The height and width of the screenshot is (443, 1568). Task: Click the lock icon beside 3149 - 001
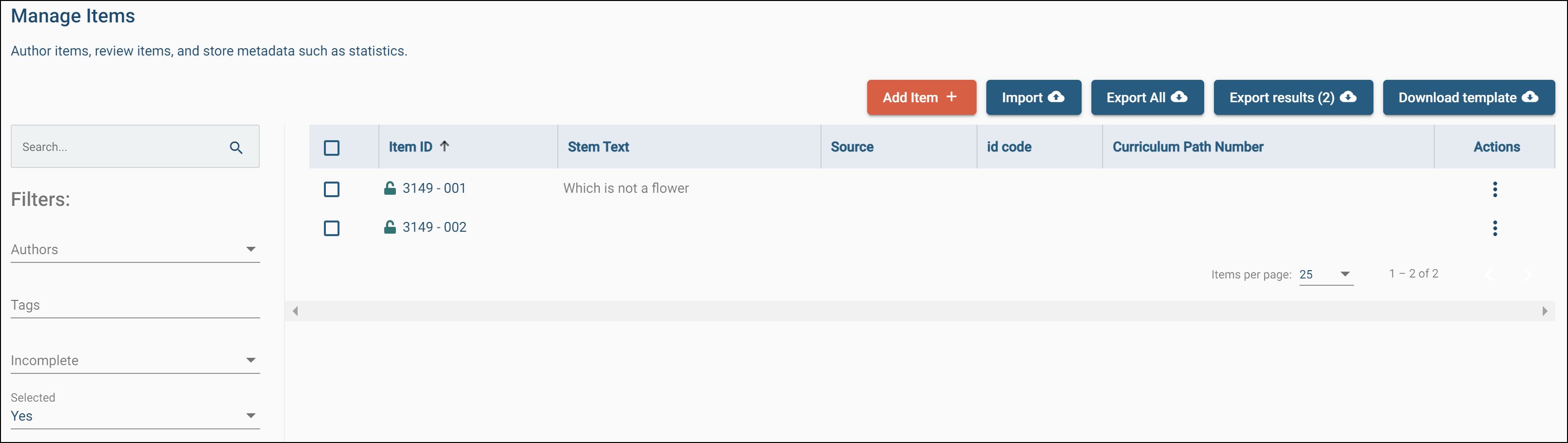point(390,188)
